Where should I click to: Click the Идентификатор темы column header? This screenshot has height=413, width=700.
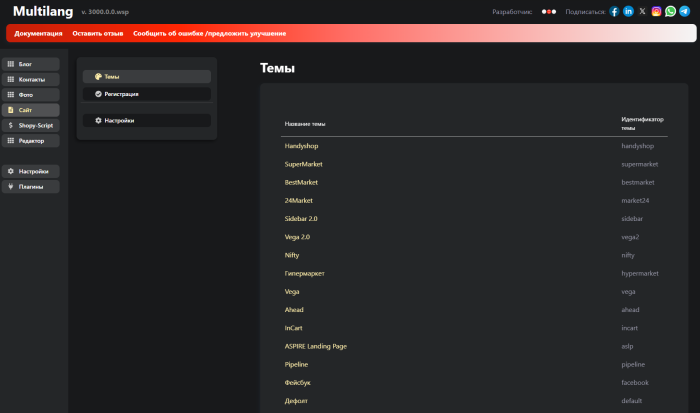(642, 124)
